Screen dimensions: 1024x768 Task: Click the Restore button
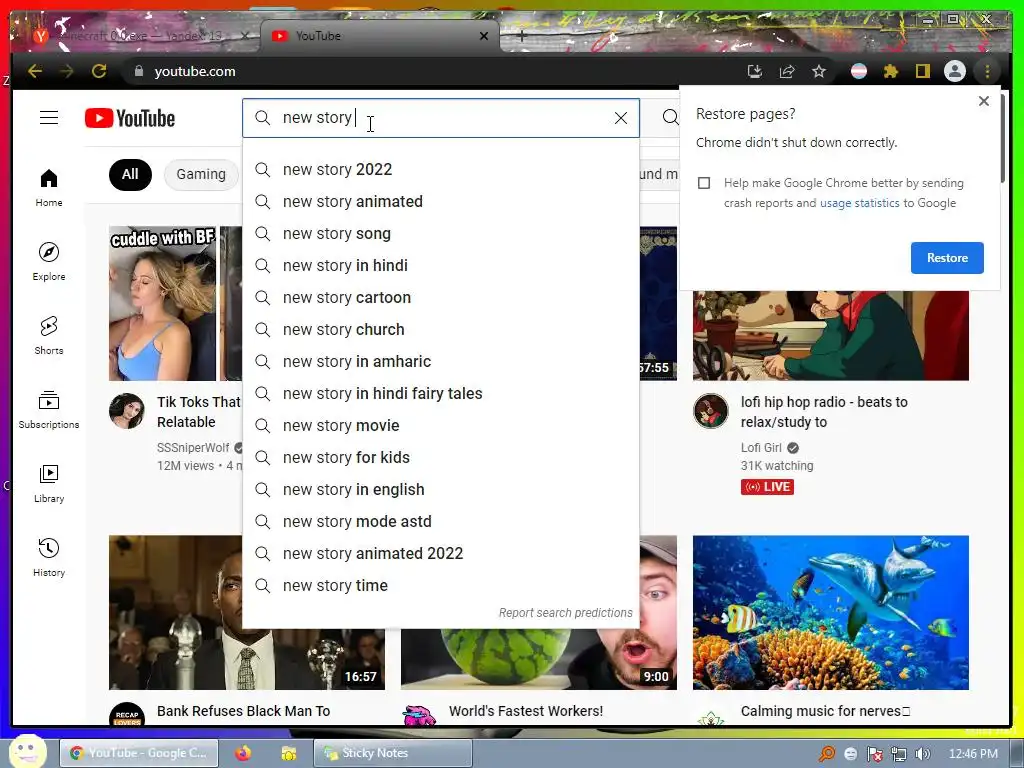947,258
